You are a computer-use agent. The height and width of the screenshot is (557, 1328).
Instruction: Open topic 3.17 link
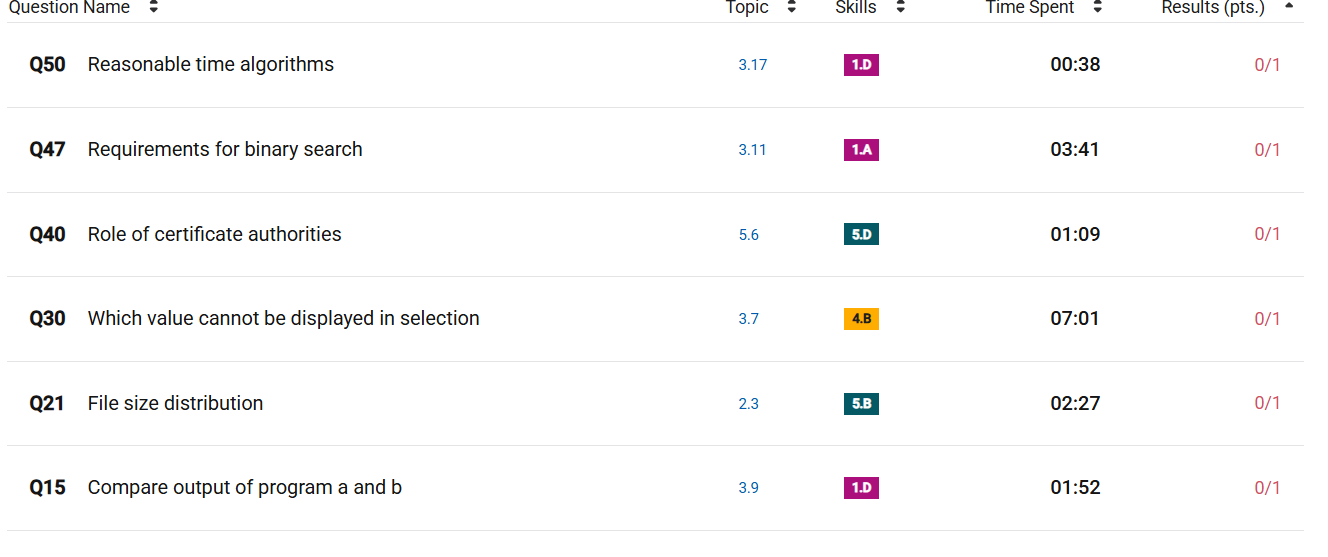coord(753,65)
